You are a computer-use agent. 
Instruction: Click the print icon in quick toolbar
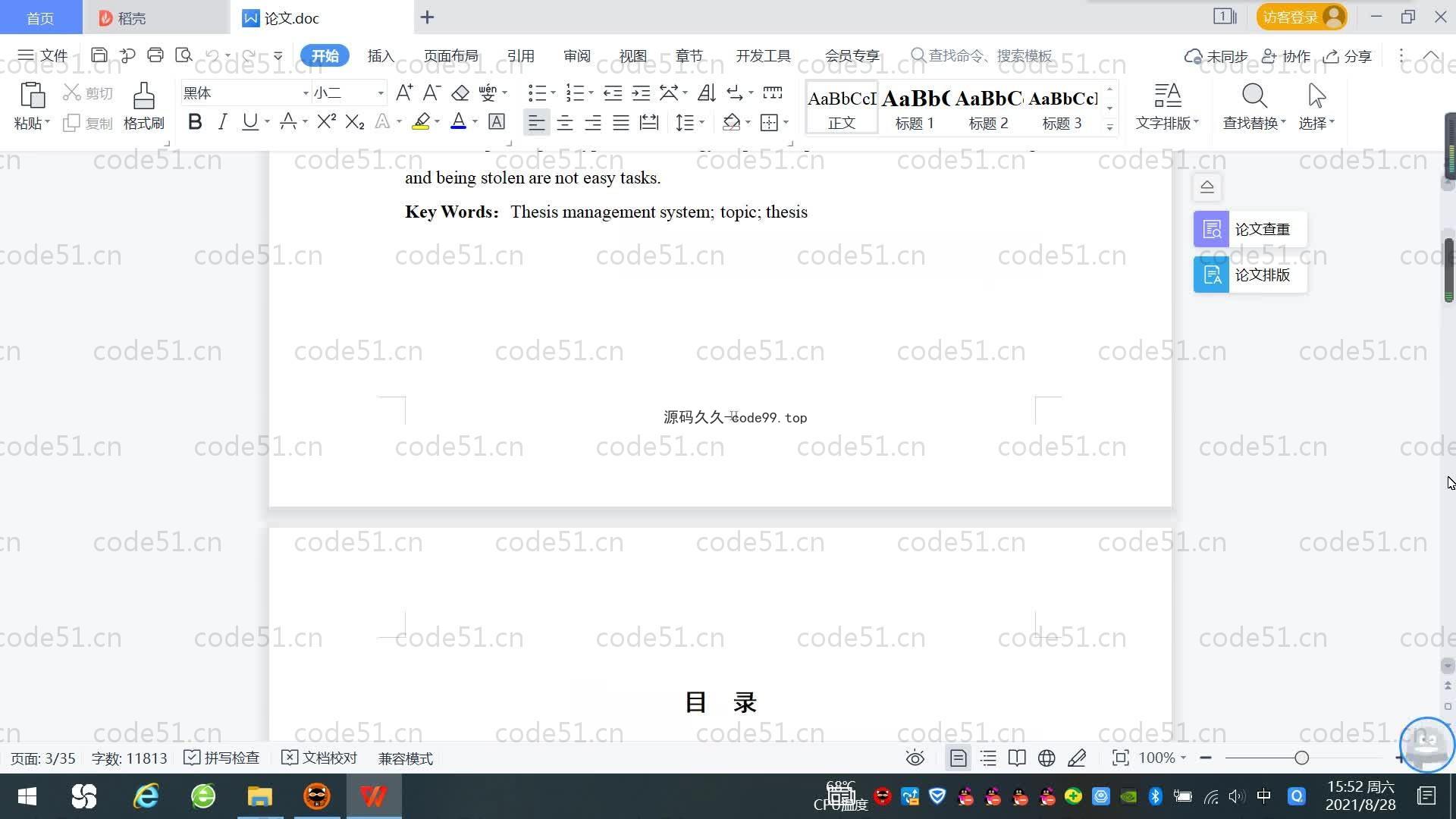click(155, 55)
